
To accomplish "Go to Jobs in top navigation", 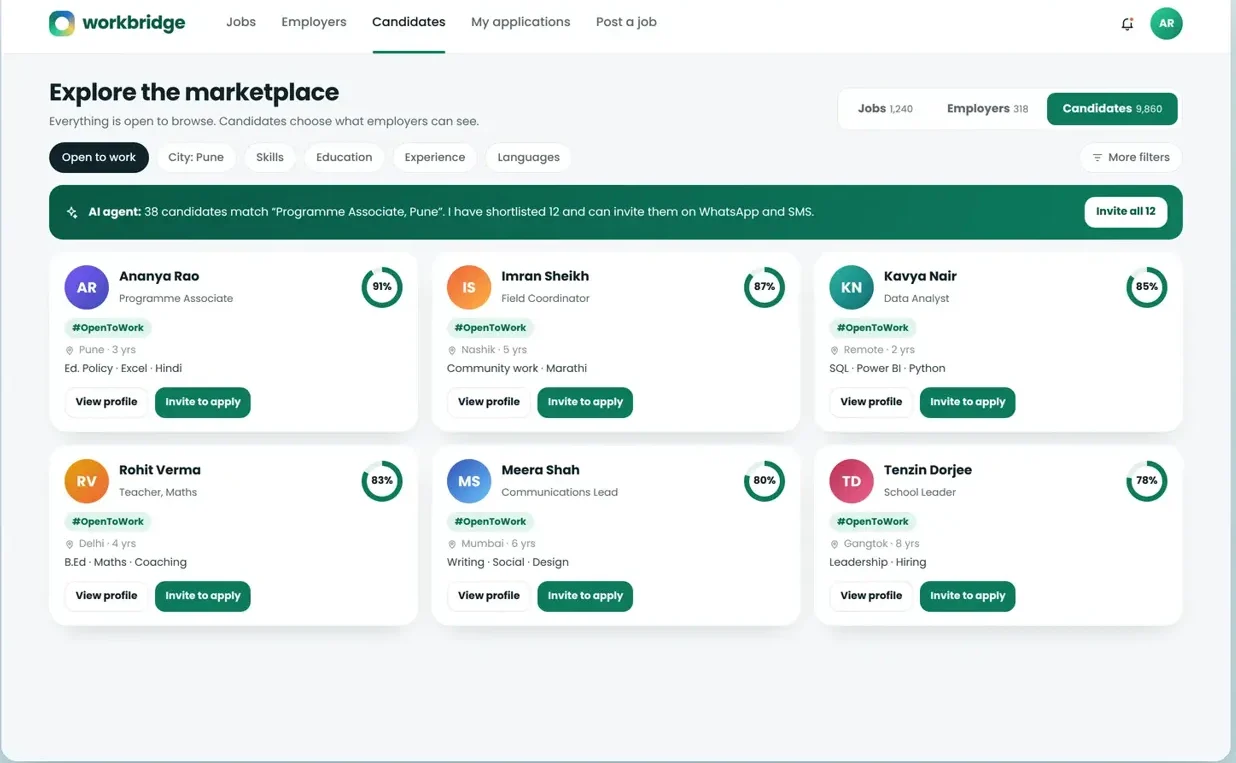I will tap(241, 22).
